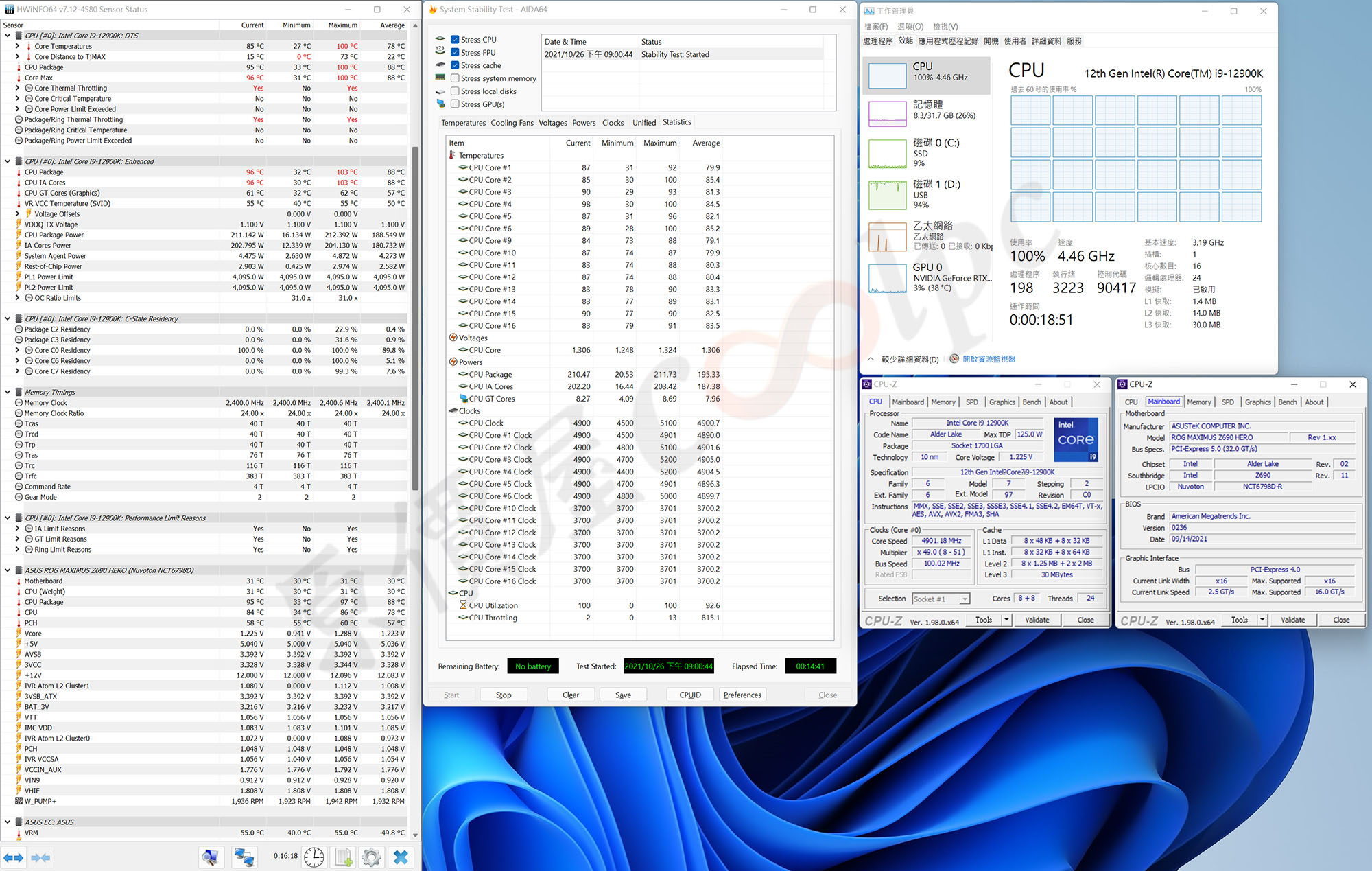The width and height of the screenshot is (1372, 871).
Task: Open CPU-Z Socket #1 selection dropdown
Action: coord(965,599)
